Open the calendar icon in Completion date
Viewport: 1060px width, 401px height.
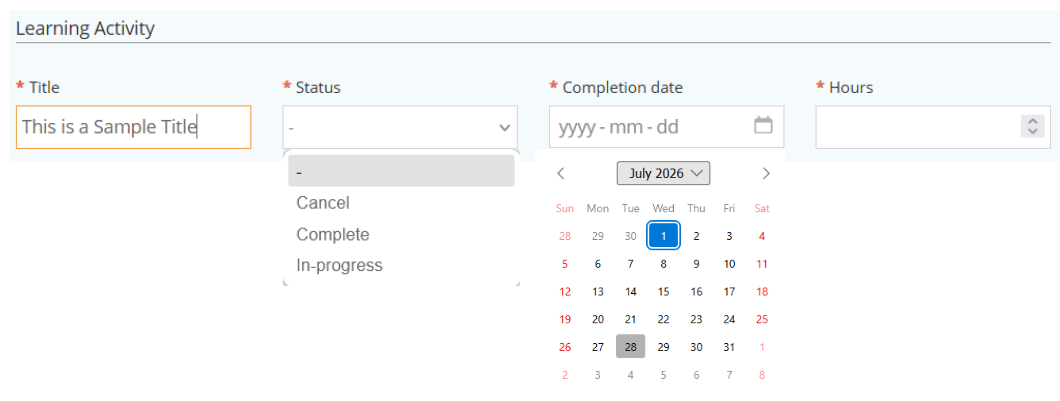(x=763, y=125)
